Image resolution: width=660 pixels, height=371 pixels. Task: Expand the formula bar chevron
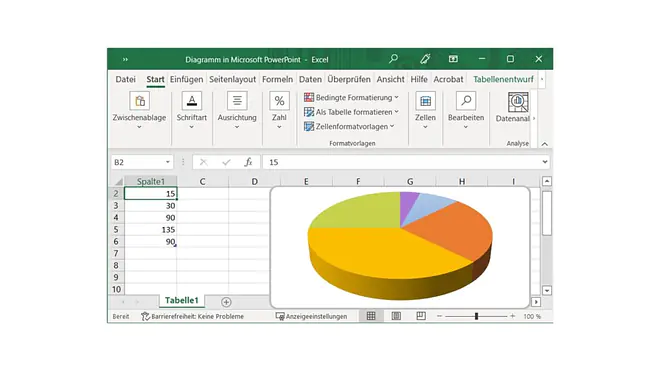click(545, 162)
